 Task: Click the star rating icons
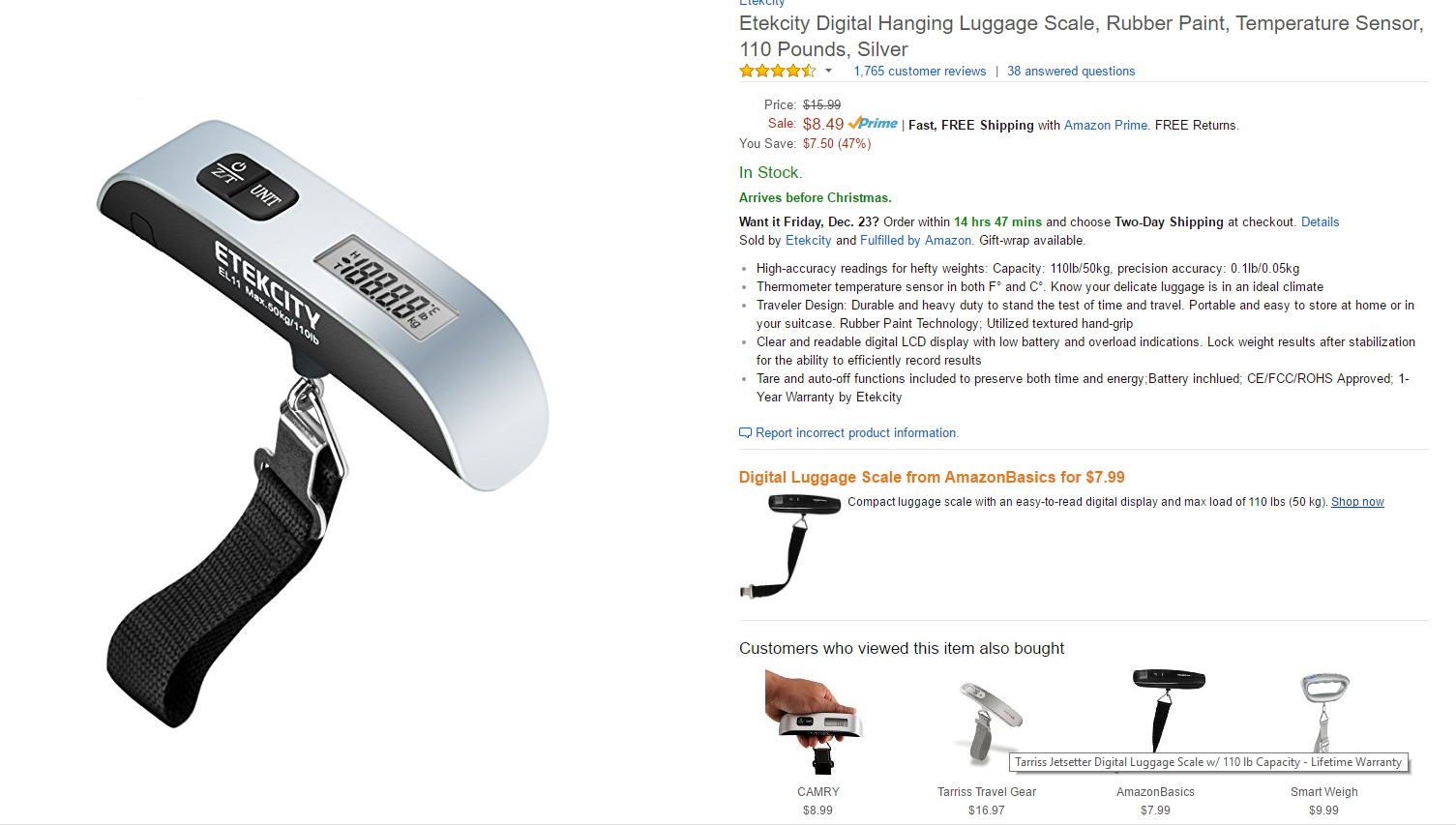coord(777,71)
